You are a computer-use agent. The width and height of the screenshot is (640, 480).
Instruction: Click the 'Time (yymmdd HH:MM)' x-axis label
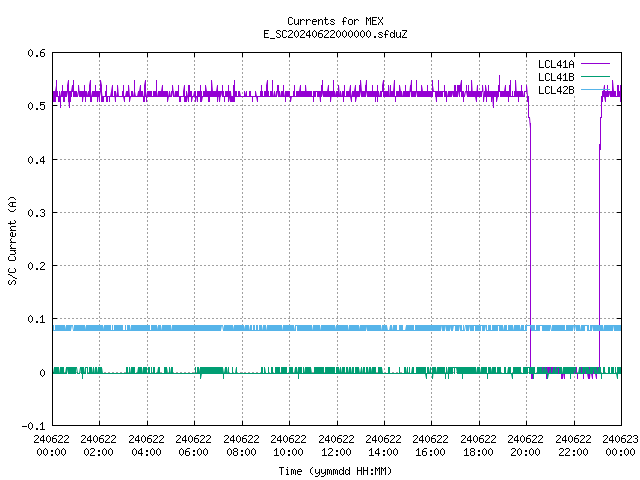[x=335, y=471]
